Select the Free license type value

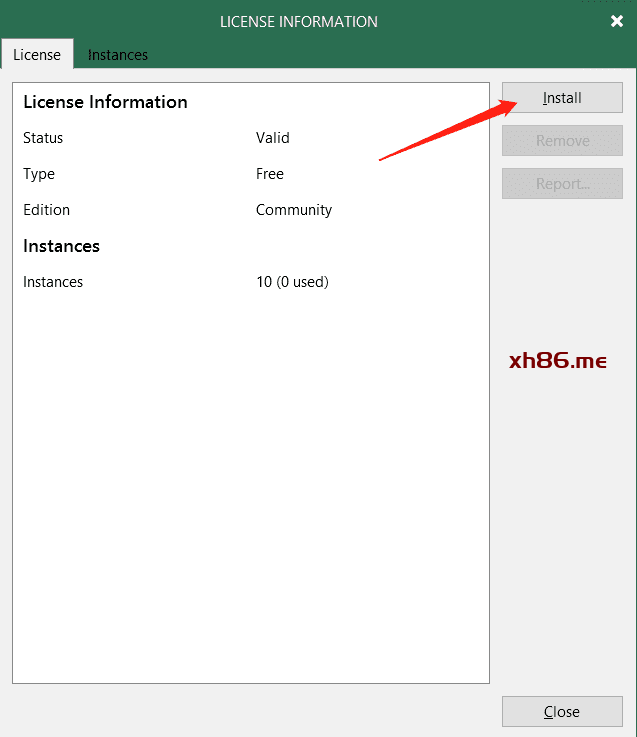click(x=270, y=174)
